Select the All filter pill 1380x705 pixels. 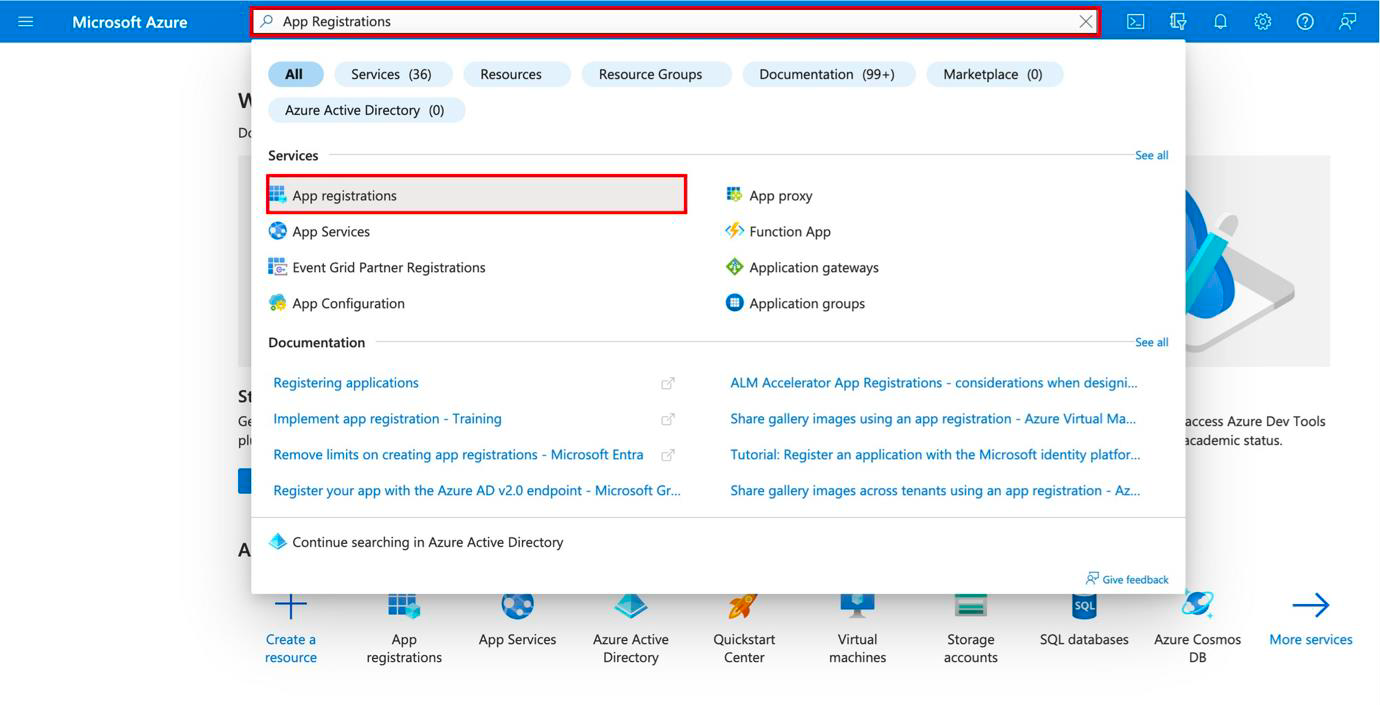pos(294,74)
